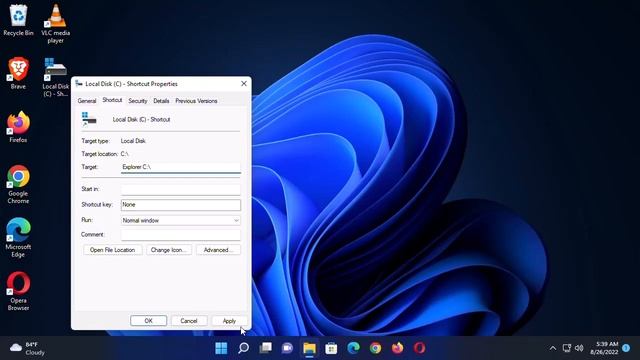Click the Shortcut key field
This screenshot has width=640, height=360.
click(181, 205)
